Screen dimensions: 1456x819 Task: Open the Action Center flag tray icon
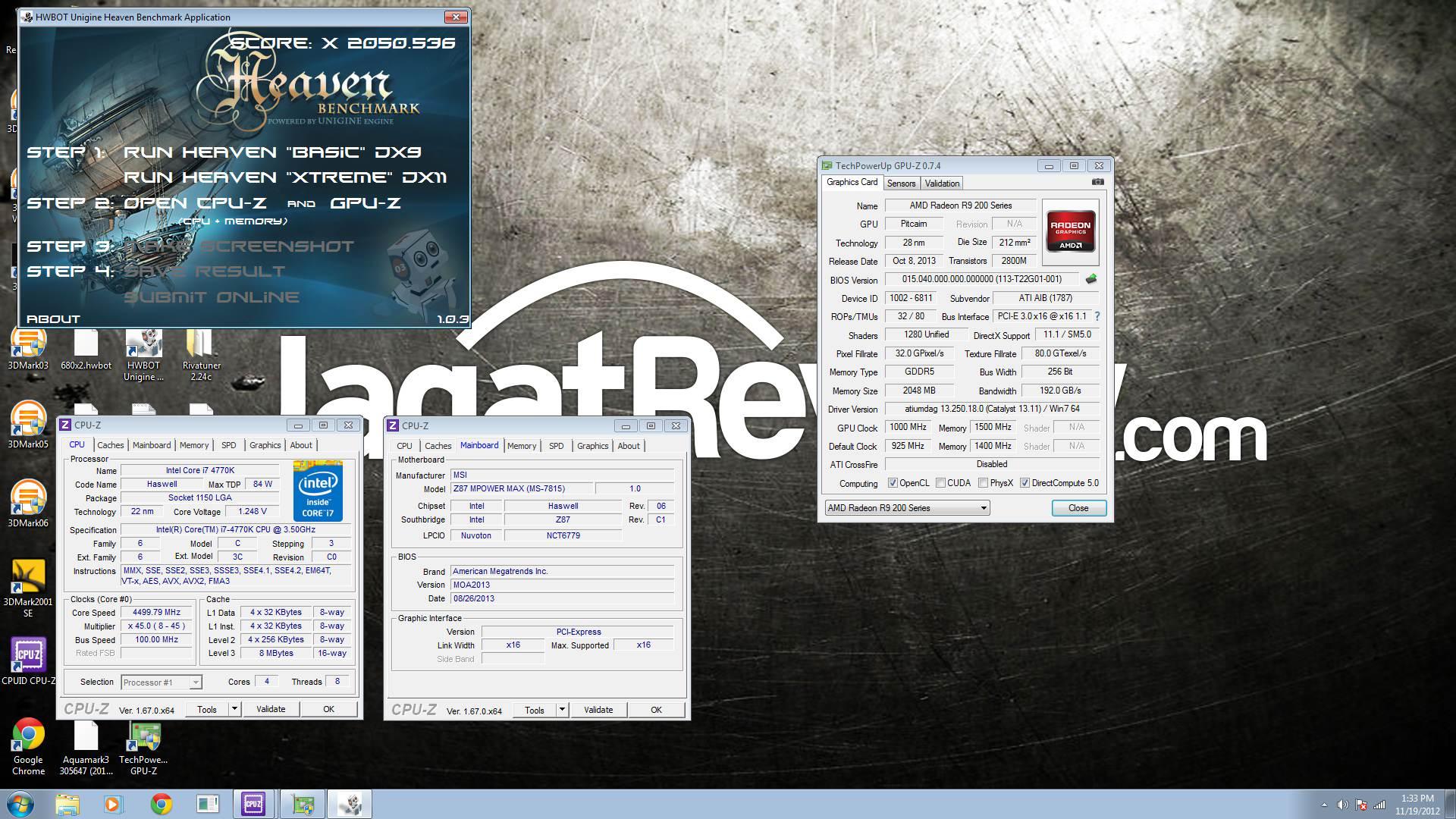coord(1361,805)
